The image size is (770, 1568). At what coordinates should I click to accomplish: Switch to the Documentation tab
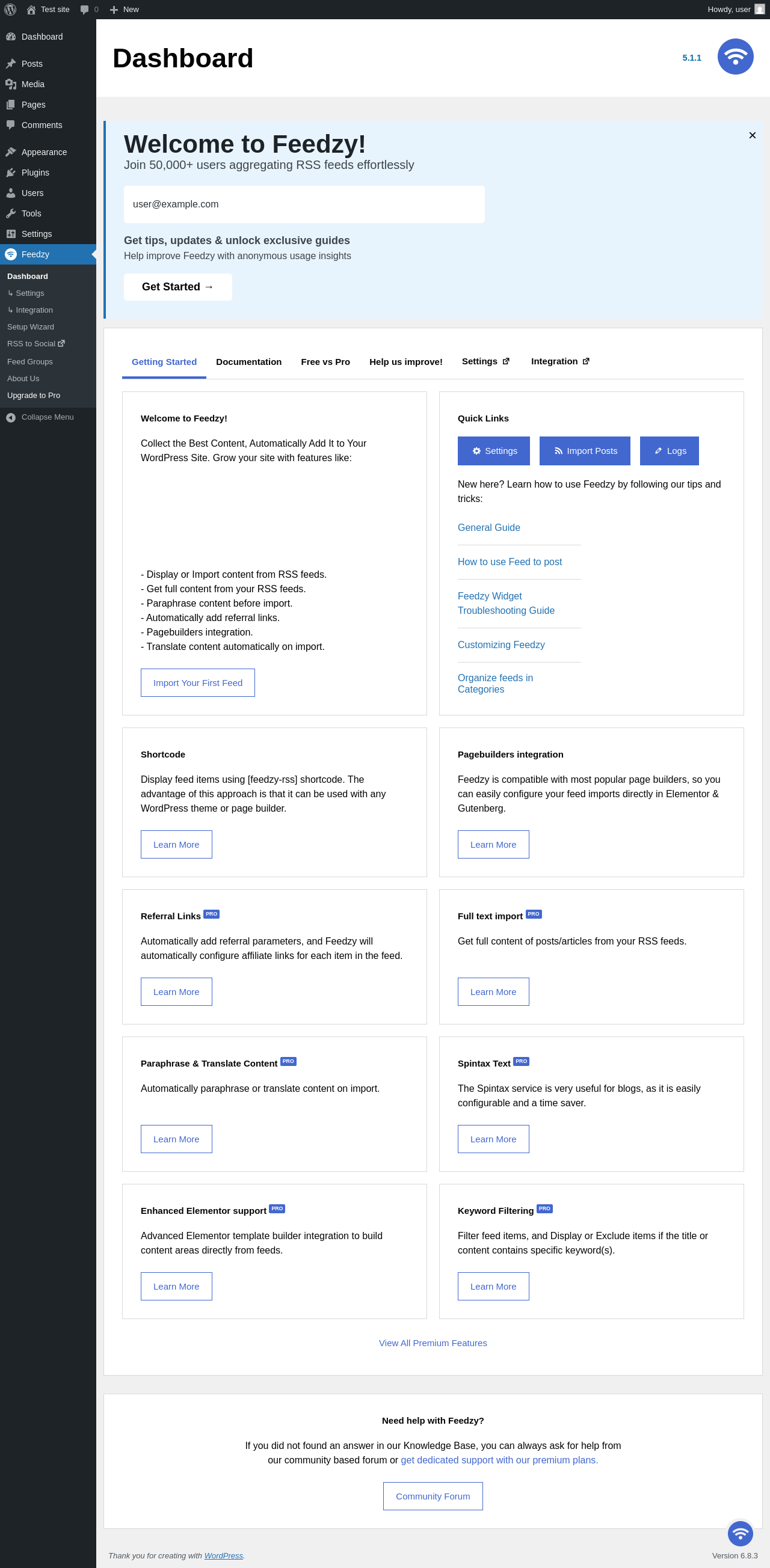(x=248, y=361)
